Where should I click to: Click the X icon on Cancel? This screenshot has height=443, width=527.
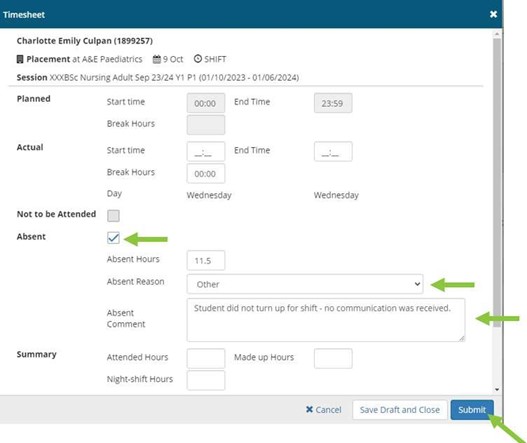(x=309, y=409)
